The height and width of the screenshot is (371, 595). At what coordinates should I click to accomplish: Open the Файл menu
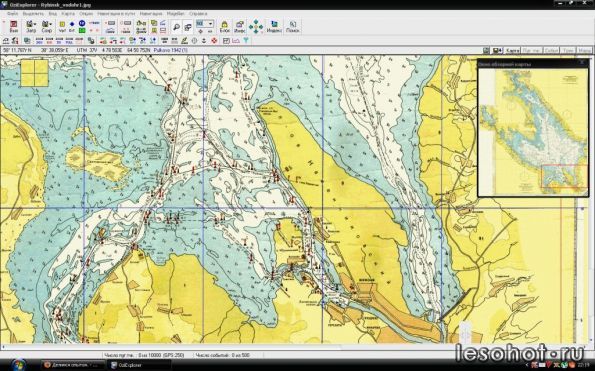[x=13, y=14]
